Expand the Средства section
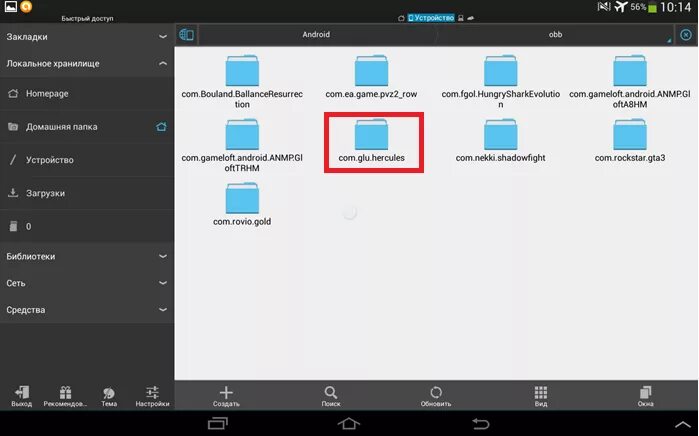 click(87, 310)
